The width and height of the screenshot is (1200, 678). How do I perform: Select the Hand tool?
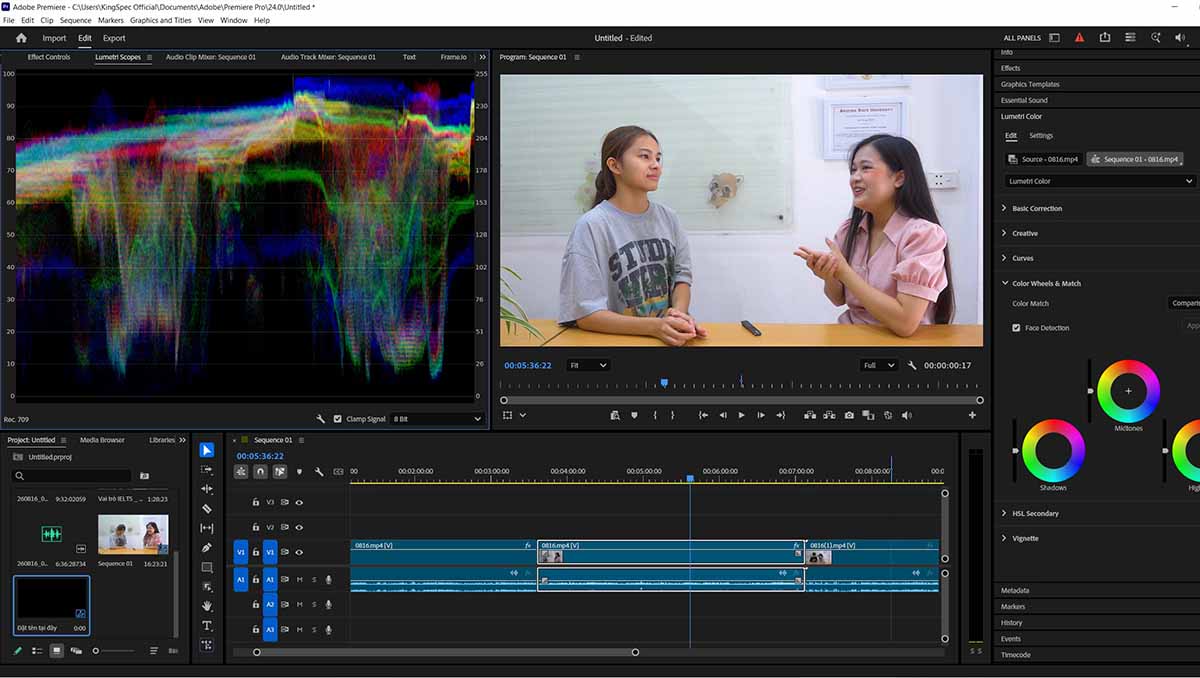pyautogui.click(x=207, y=606)
